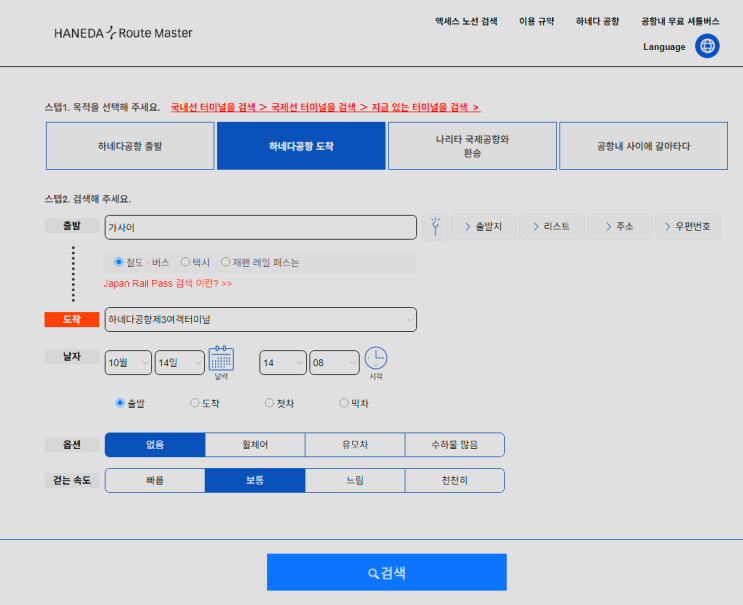The height and width of the screenshot is (605, 743).
Task: Click the Language label text
Action: pyautogui.click(x=664, y=47)
